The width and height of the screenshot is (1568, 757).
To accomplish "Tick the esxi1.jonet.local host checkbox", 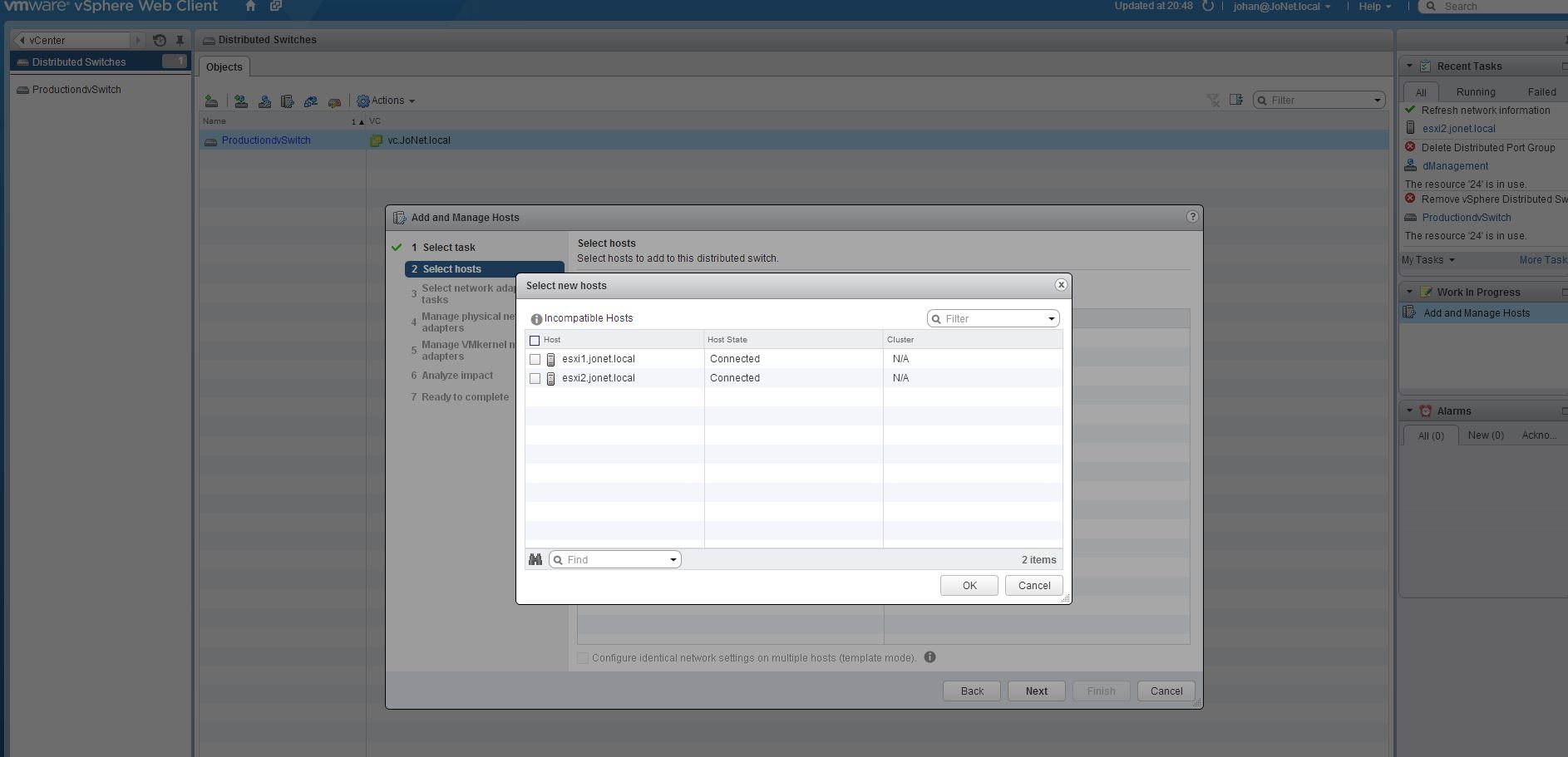I will pos(535,359).
